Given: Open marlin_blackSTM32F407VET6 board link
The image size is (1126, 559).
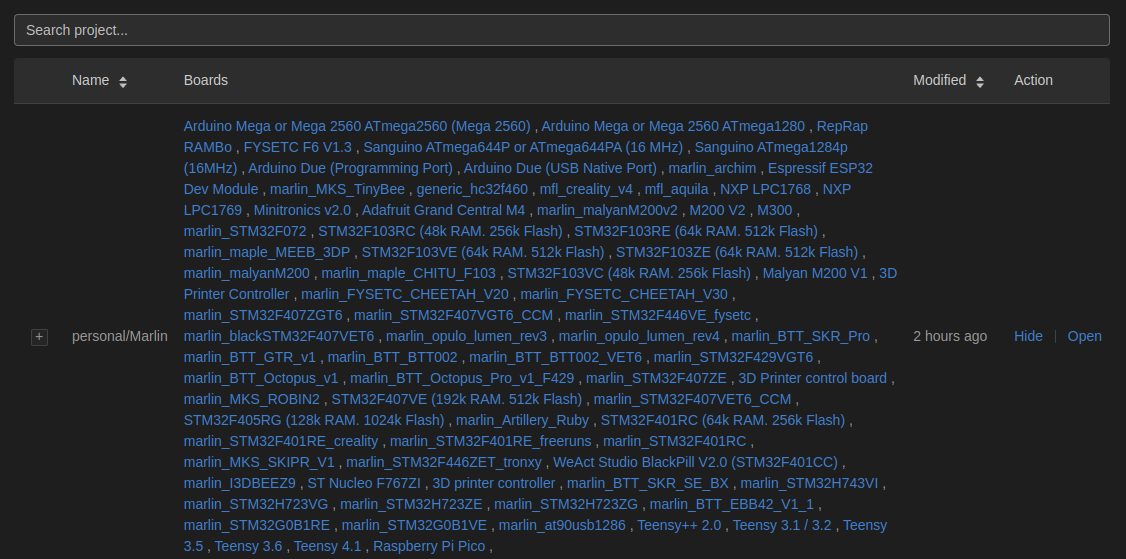Looking at the screenshot, I should coord(279,336).
